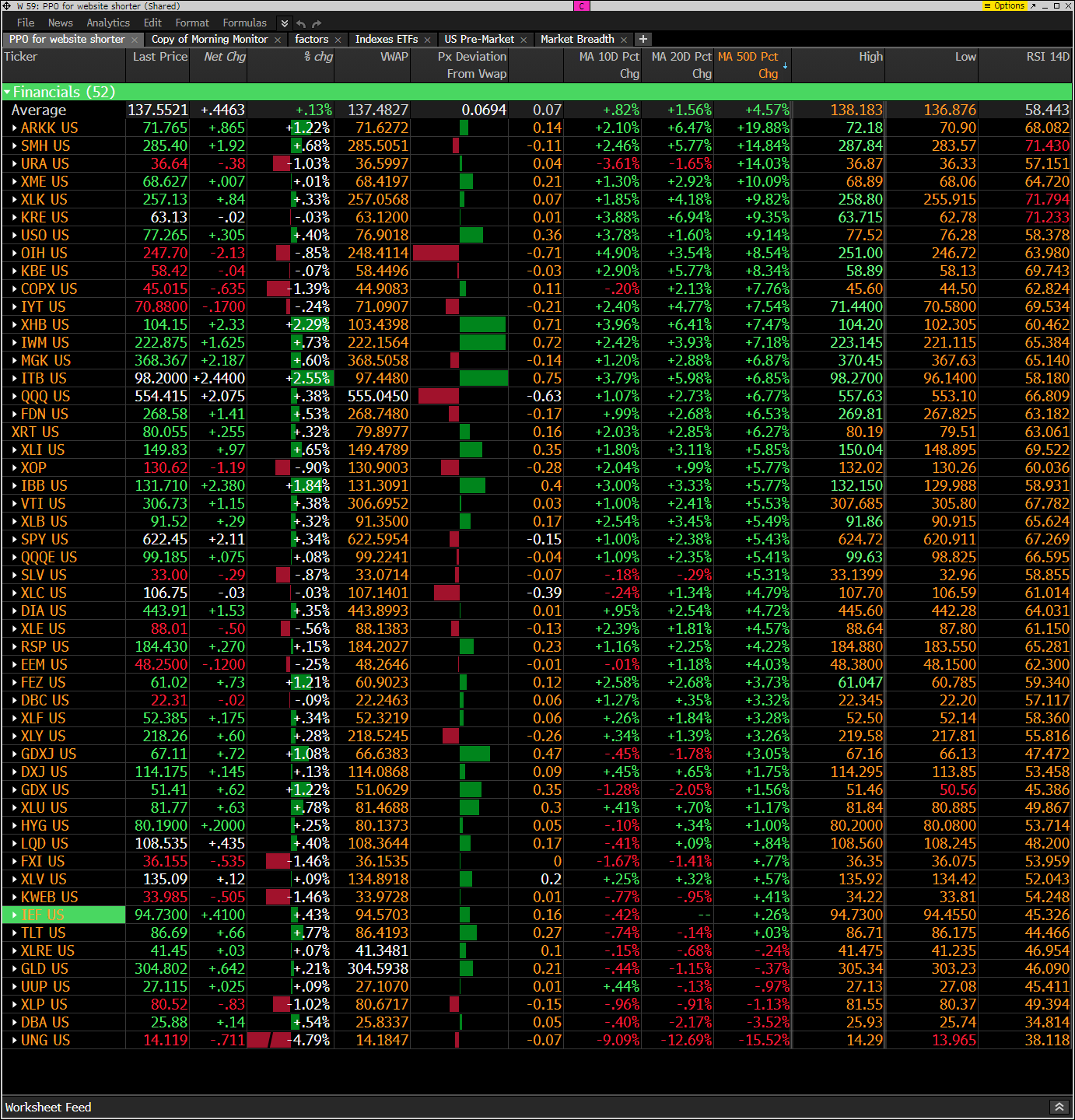
Task: Open the Analytics menu
Action: pos(108,23)
